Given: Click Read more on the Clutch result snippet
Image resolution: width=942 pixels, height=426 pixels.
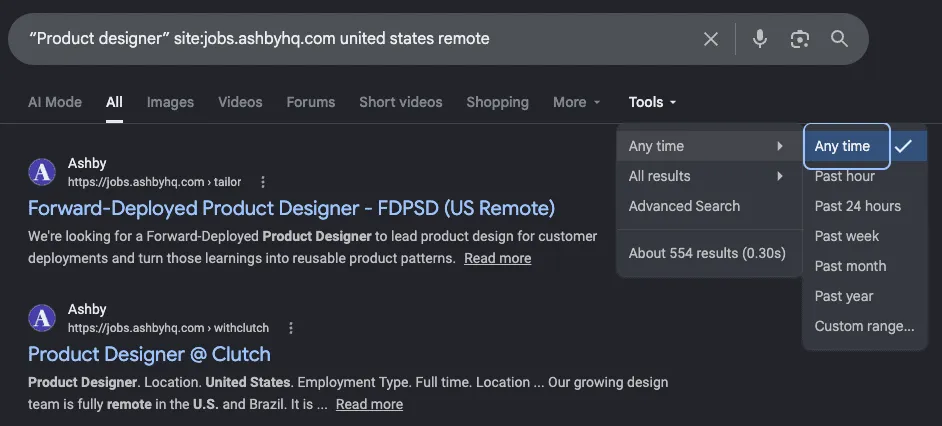Looking at the screenshot, I should point(369,404).
